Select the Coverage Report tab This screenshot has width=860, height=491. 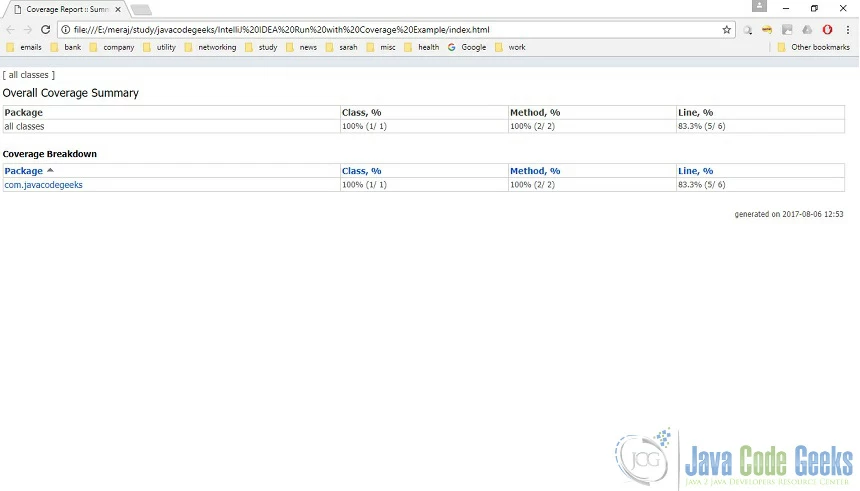tap(66, 9)
